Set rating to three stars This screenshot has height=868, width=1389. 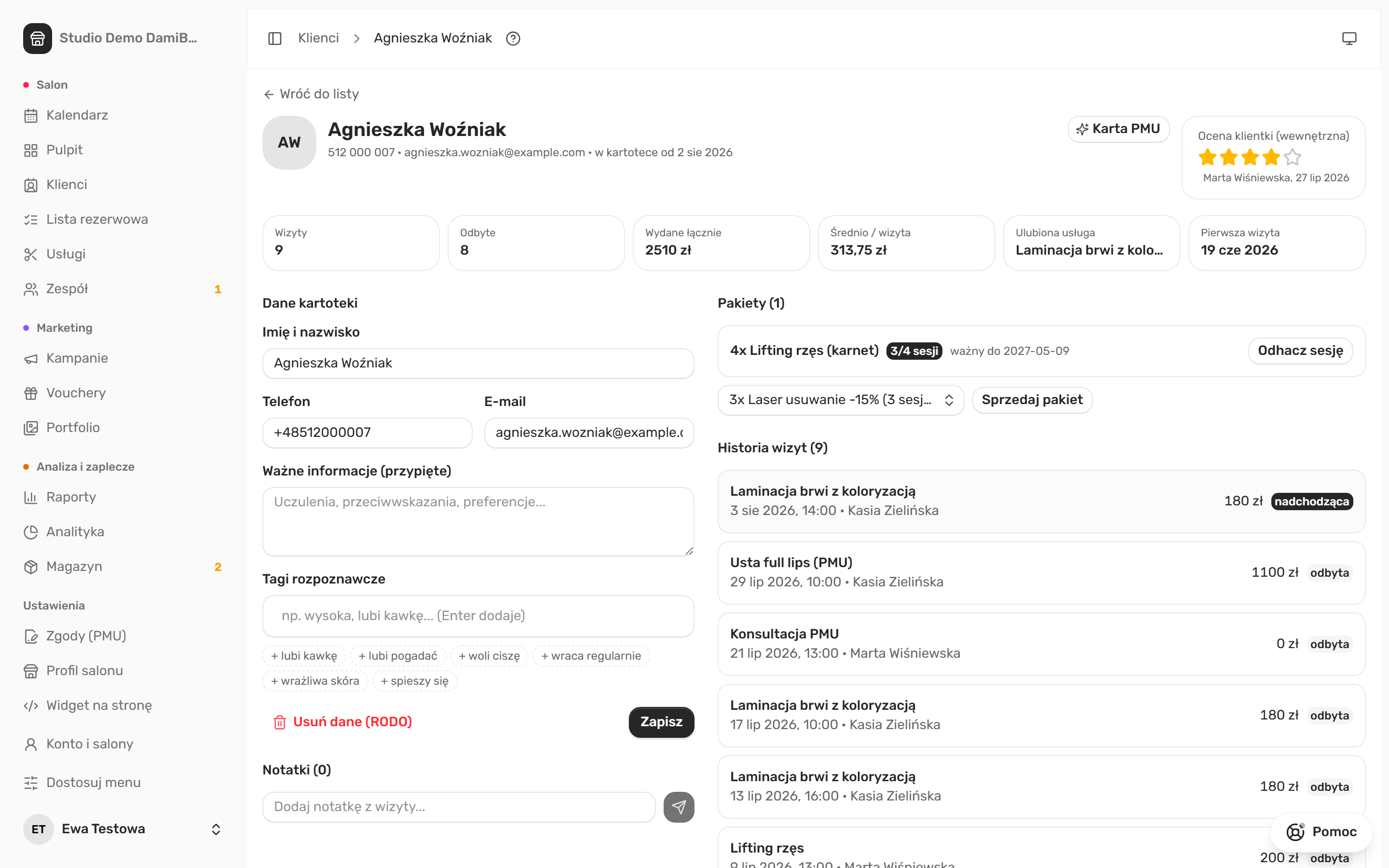tap(1250, 157)
